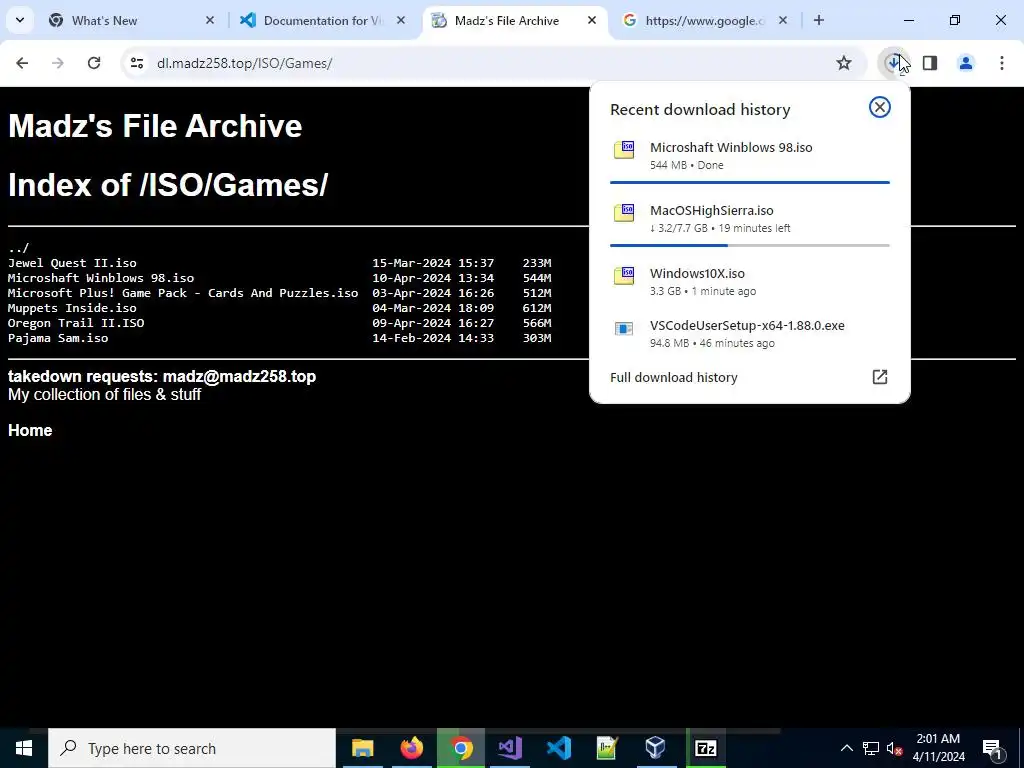Click Windows10X.iso download entry name
The height and width of the screenshot is (768, 1024).
697,273
